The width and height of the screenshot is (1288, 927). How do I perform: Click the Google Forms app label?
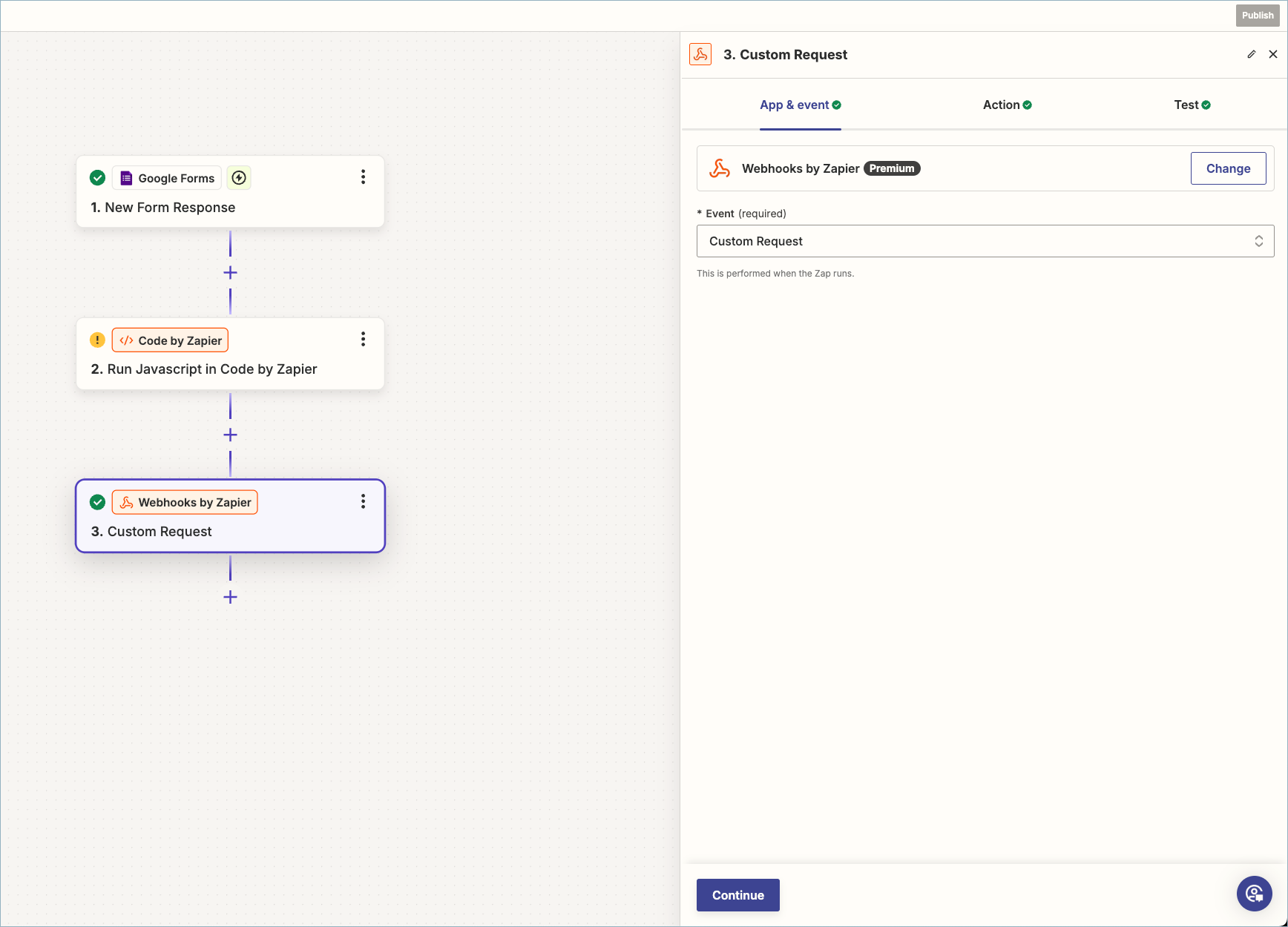point(167,178)
